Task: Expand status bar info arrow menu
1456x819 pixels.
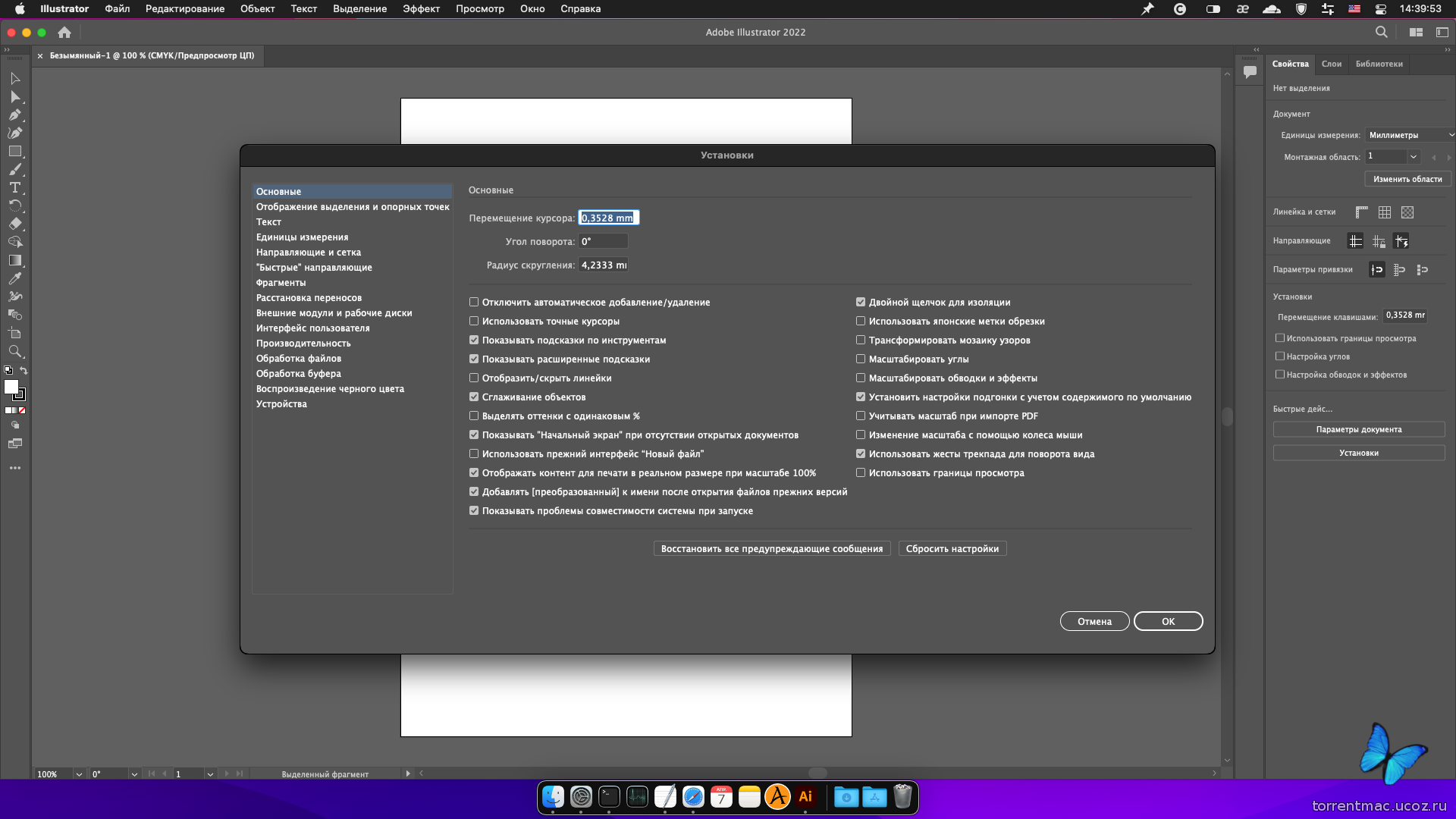Action: [x=408, y=773]
